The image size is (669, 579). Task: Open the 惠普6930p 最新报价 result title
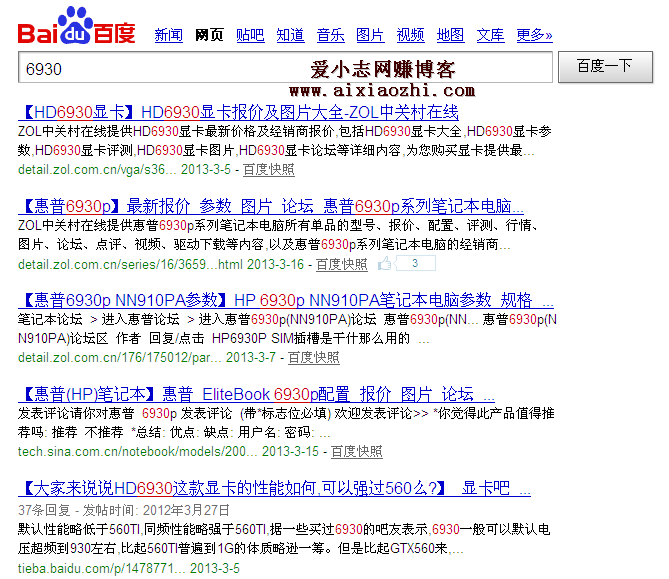pos(271,206)
